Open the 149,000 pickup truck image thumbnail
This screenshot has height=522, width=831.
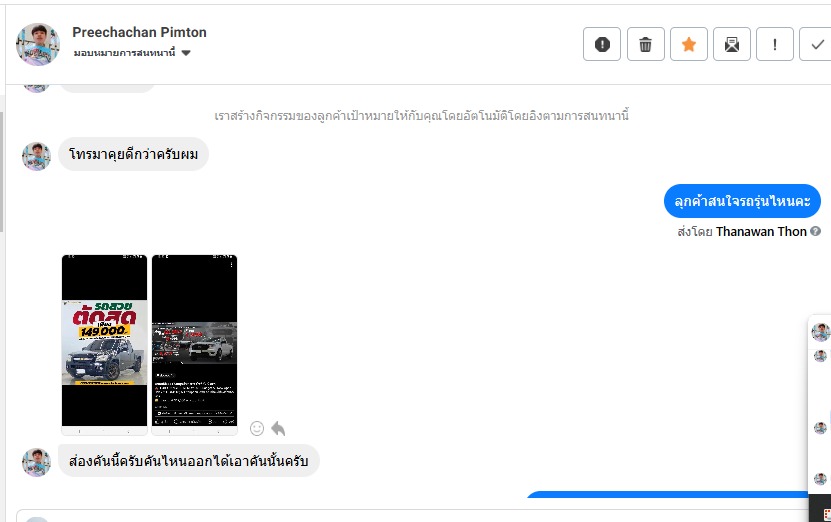point(104,344)
